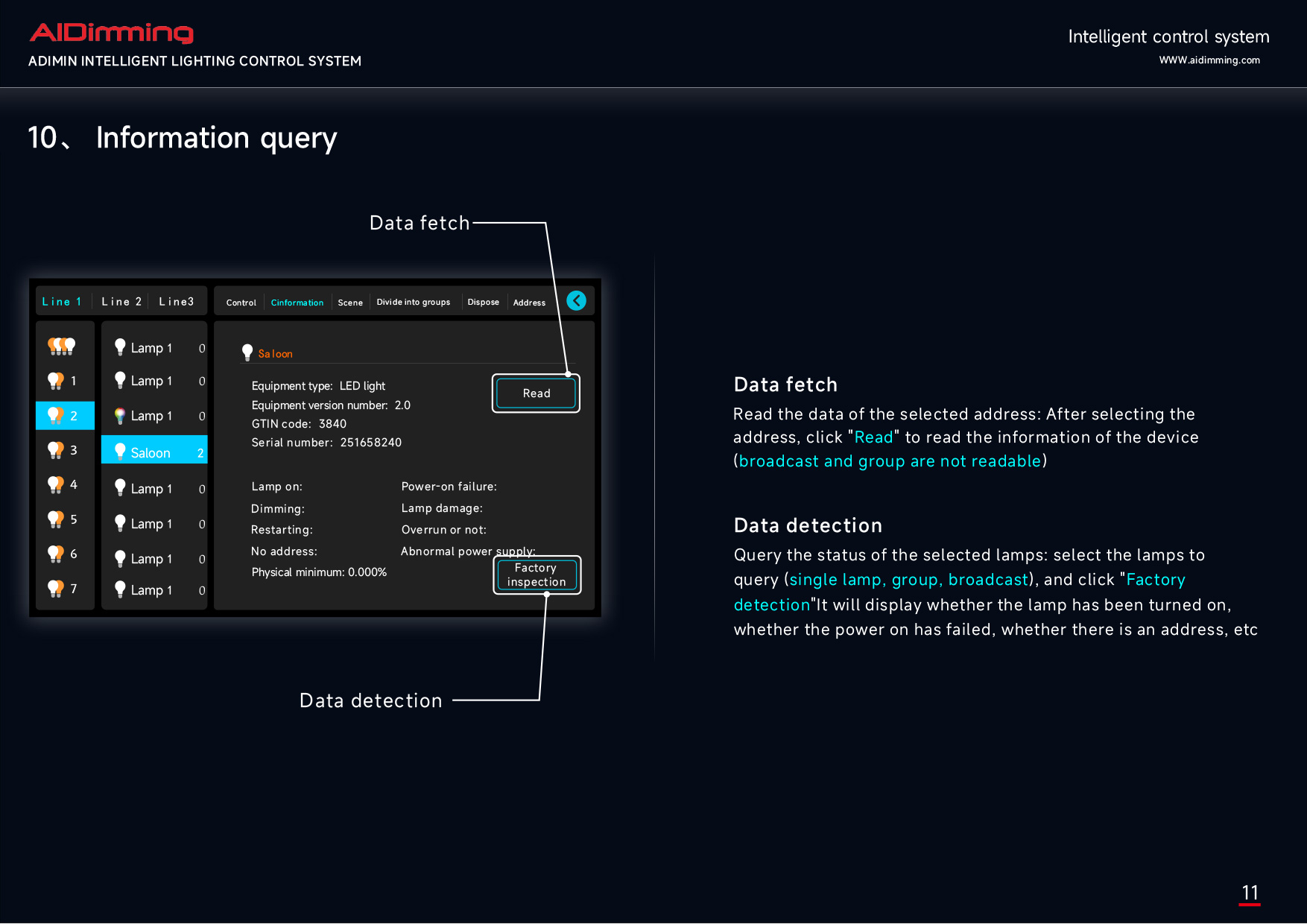Select group 3 lamp icon

click(x=56, y=450)
